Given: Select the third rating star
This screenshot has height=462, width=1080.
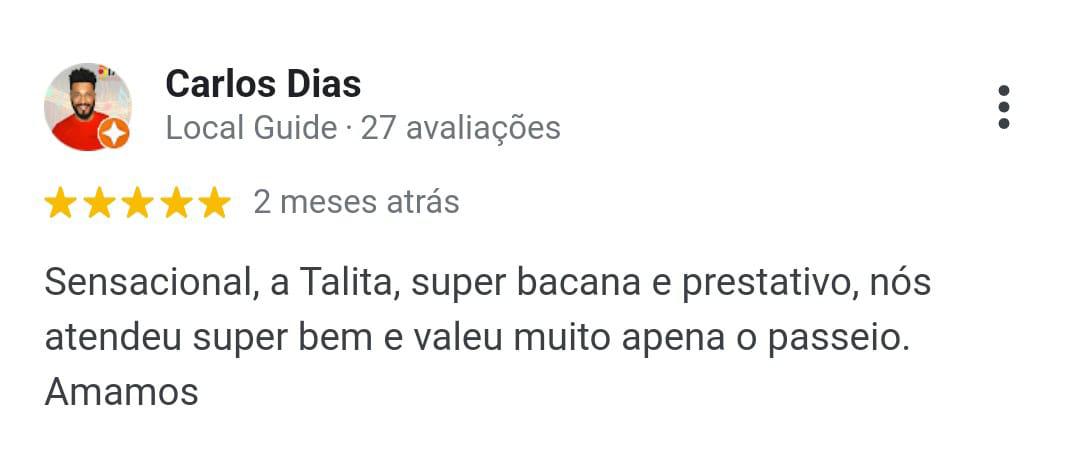Looking at the screenshot, I should (137, 203).
